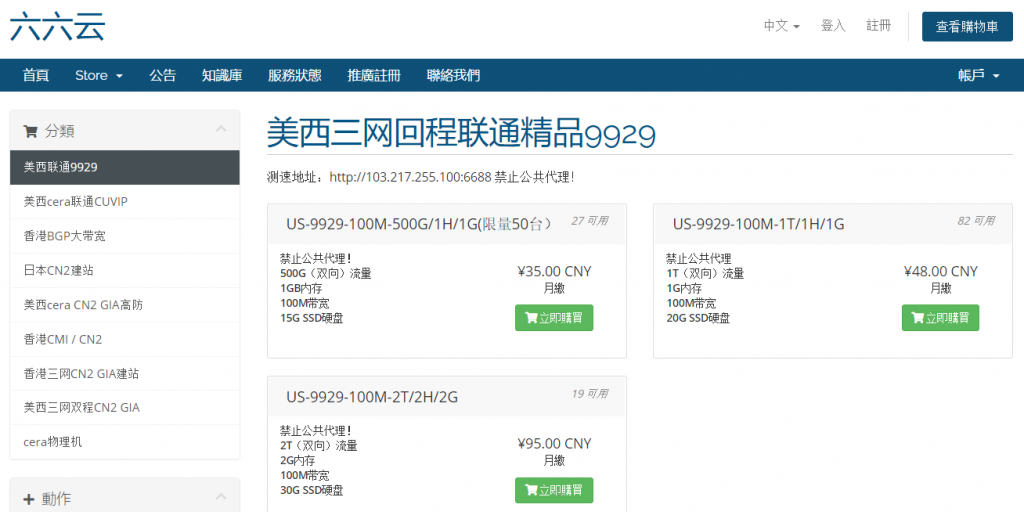Click 30G SSD硬盘 specification text
This screenshot has width=1024, height=512.
pyautogui.click(x=312, y=490)
